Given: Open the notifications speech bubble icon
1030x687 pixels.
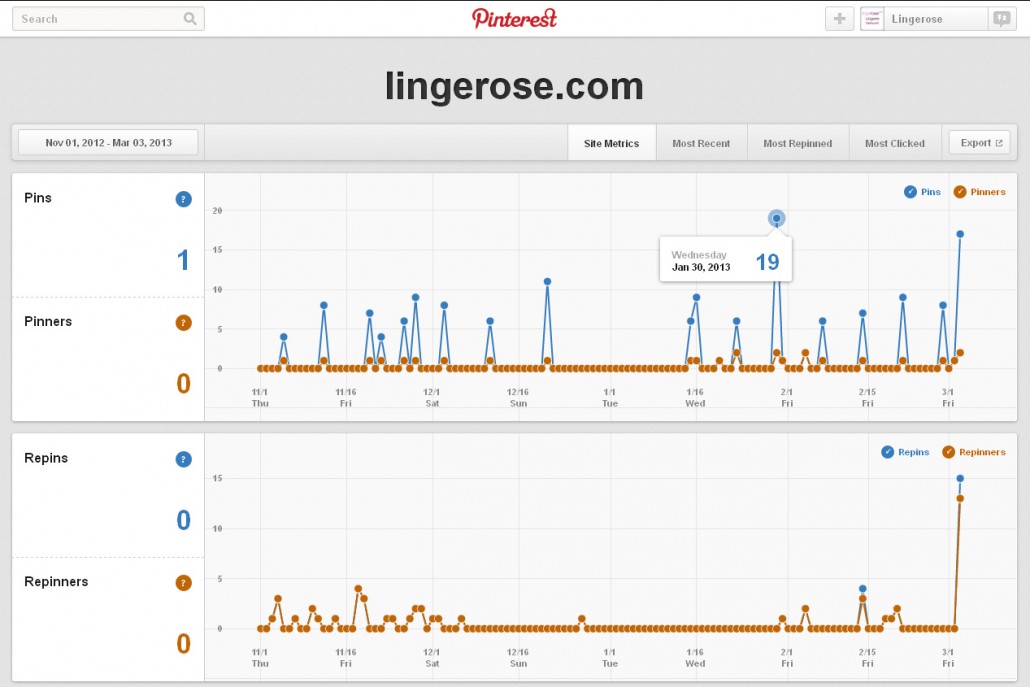Looking at the screenshot, I should (1002, 19).
